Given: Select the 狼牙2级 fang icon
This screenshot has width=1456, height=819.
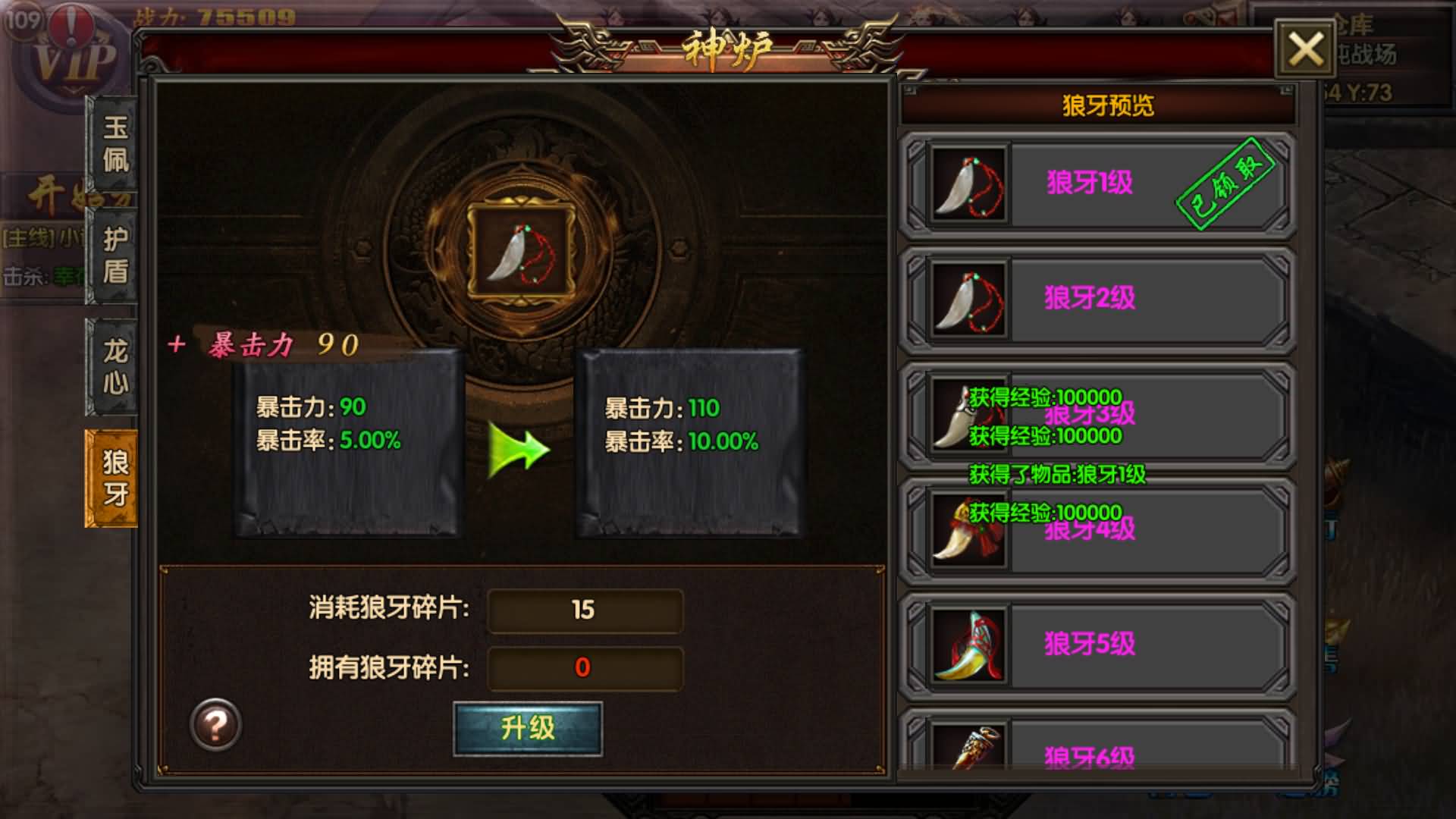Looking at the screenshot, I should coord(968,300).
